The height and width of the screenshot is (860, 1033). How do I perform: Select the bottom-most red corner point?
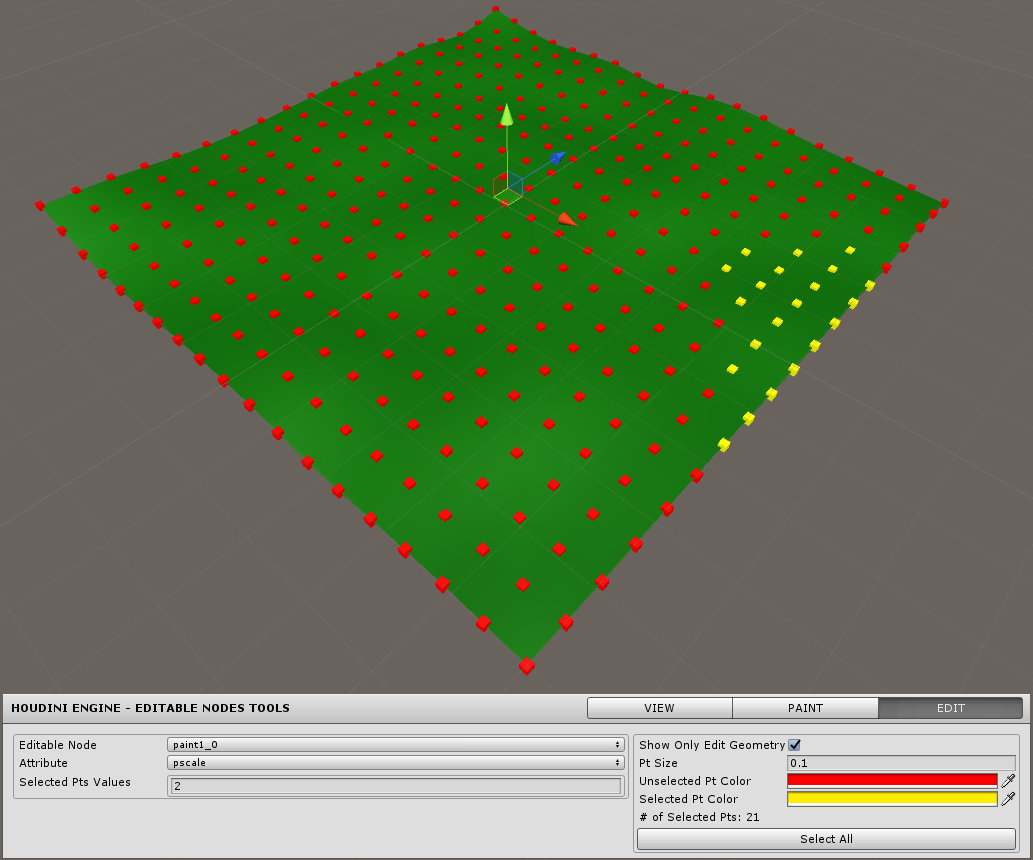click(x=527, y=666)
